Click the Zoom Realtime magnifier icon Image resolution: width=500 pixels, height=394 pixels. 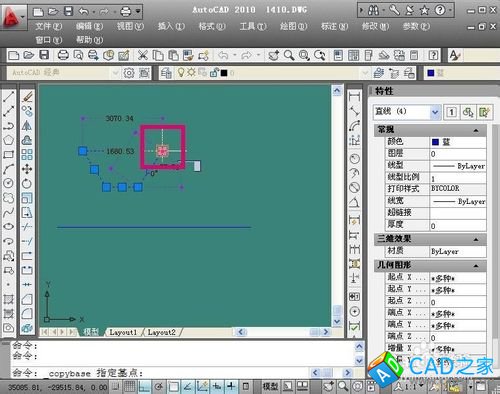pyautogui.click(x=289, y=55)
